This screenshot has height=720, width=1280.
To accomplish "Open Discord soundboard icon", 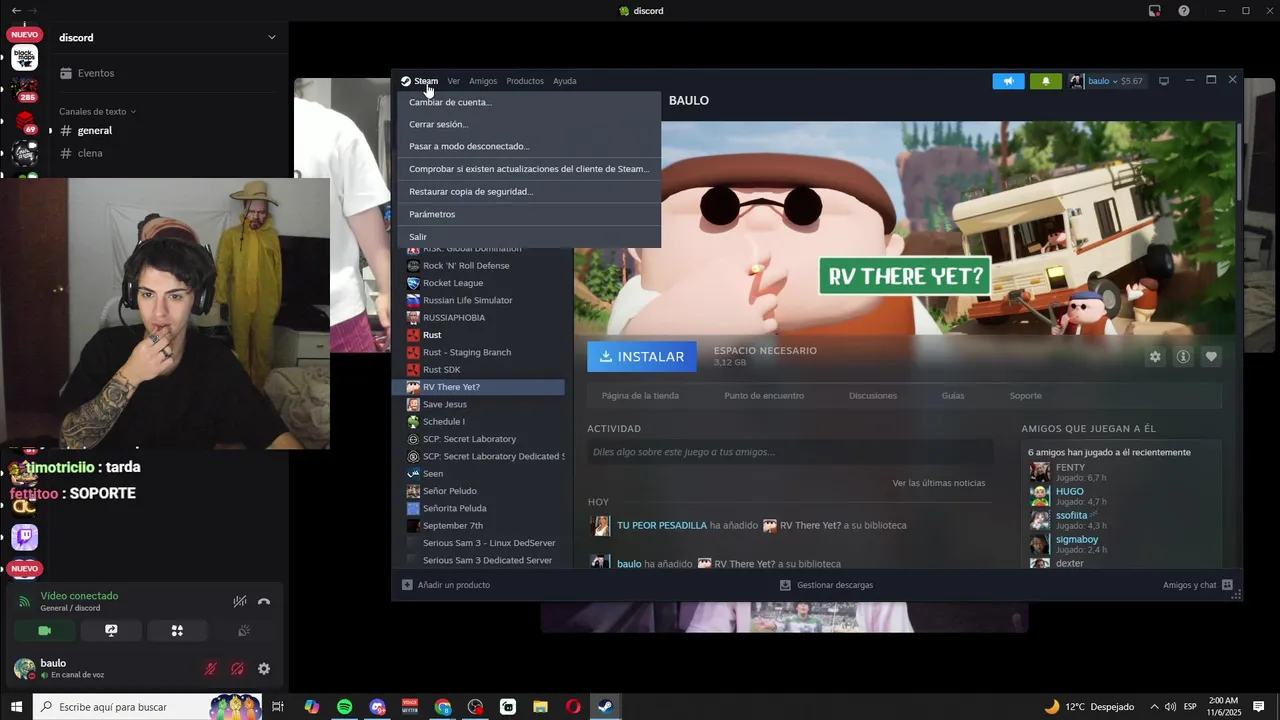I will pos(244,631).
